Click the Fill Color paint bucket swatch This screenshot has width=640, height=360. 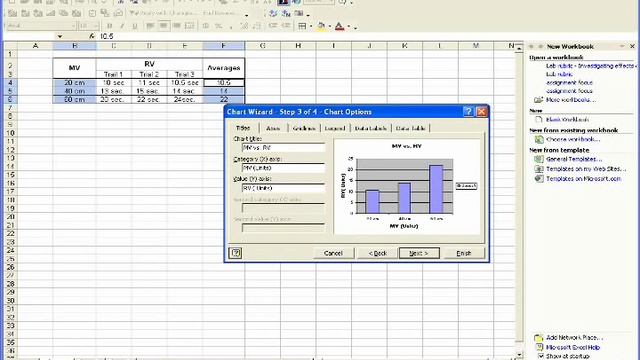click(322, 26)
